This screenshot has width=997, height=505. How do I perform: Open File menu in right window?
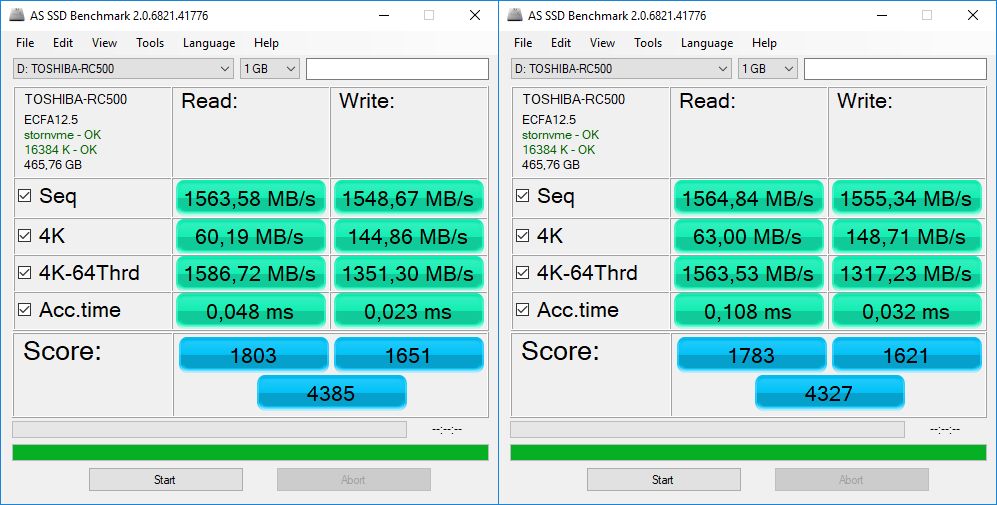[x=523, y=43]
